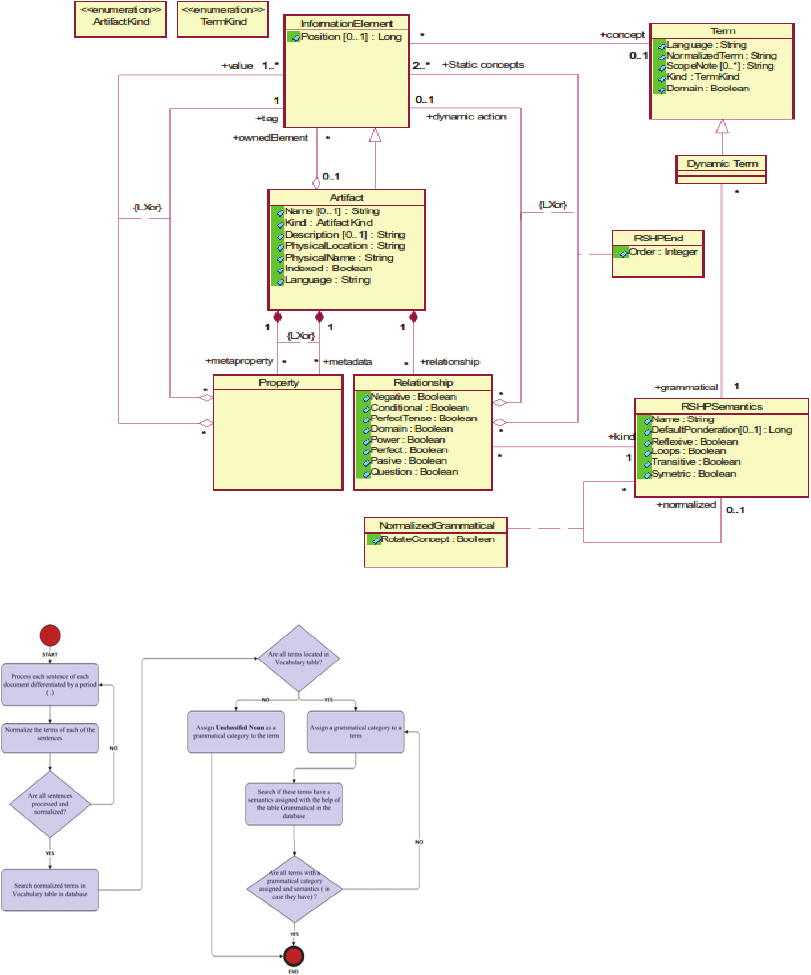Click the red END circle

(294, 955)
